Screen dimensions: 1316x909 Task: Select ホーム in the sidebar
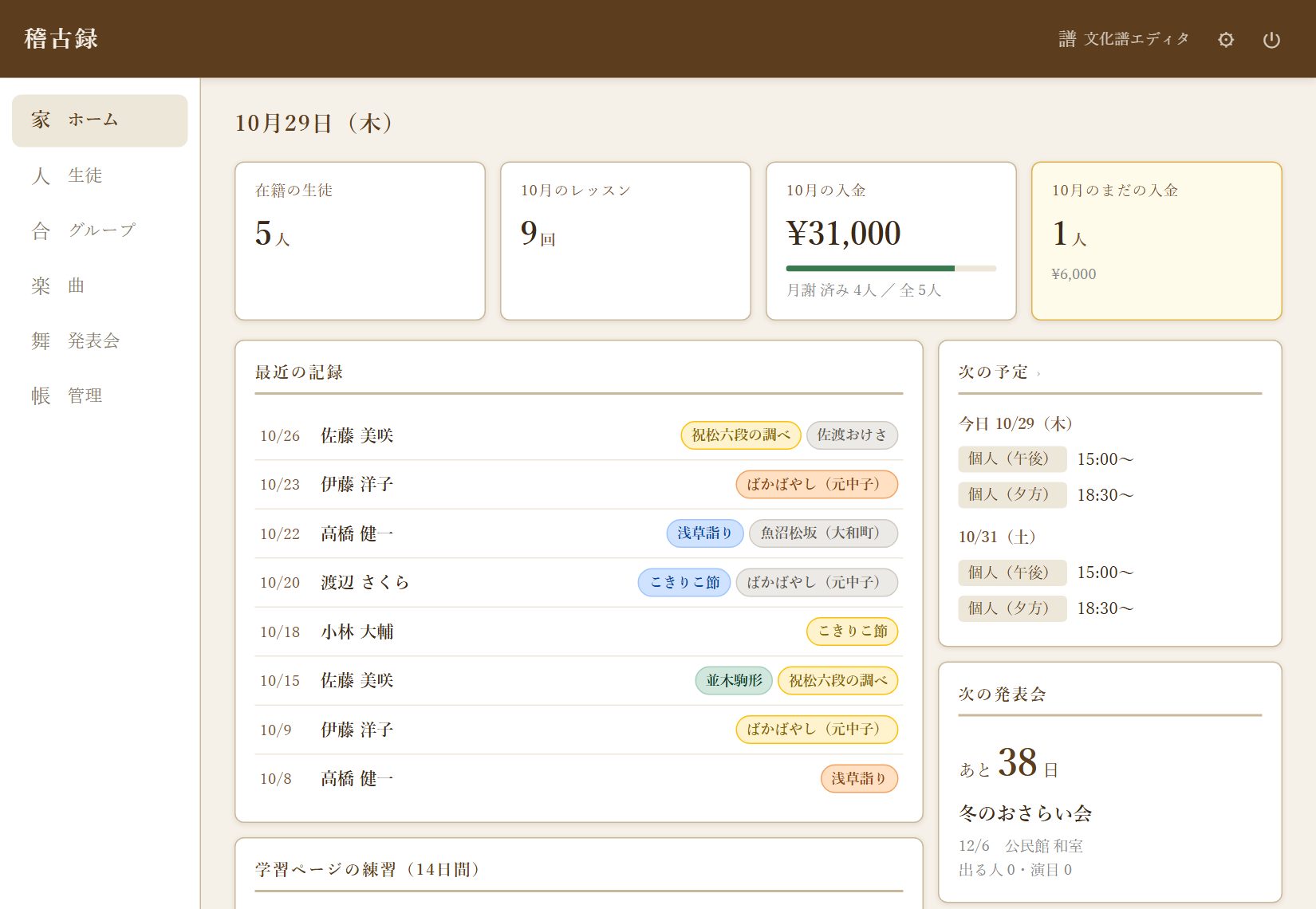(100, 120)
